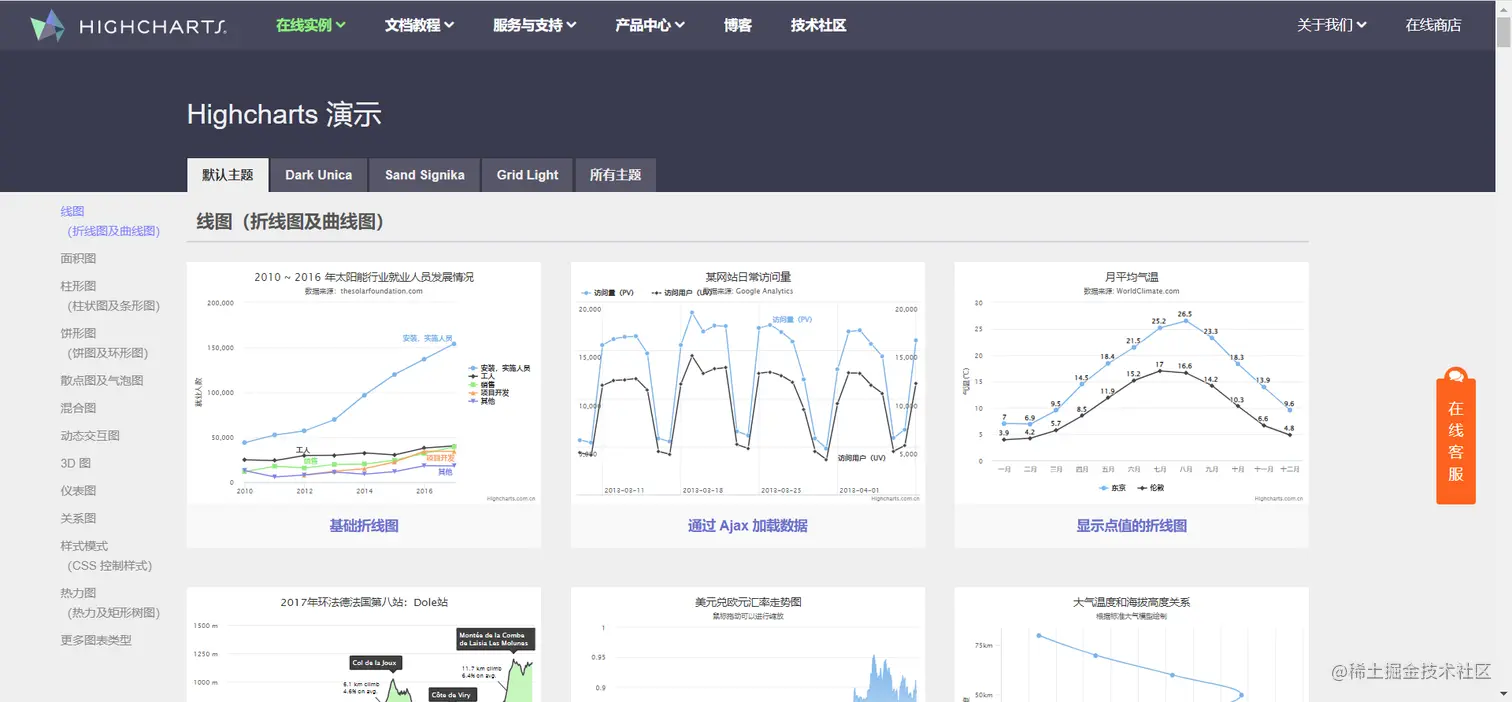The height and width of the screenshot is (702, 1512).
Task: Click the scrollbar up arrow
Action: pyautogui.click(x=1503, y=8)
